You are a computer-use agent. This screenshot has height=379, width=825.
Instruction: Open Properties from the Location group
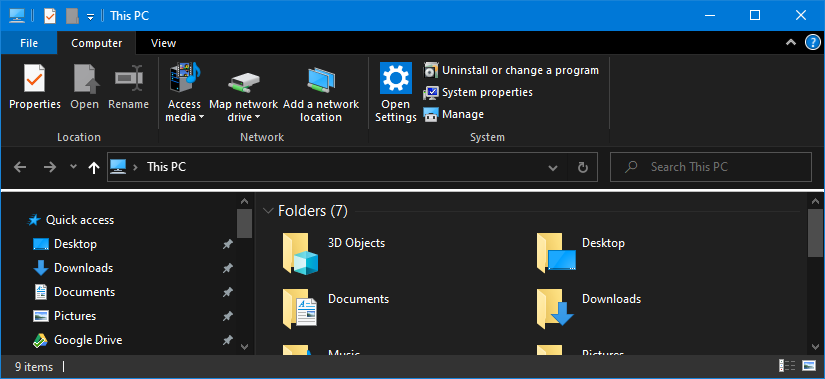pos(35,87)
